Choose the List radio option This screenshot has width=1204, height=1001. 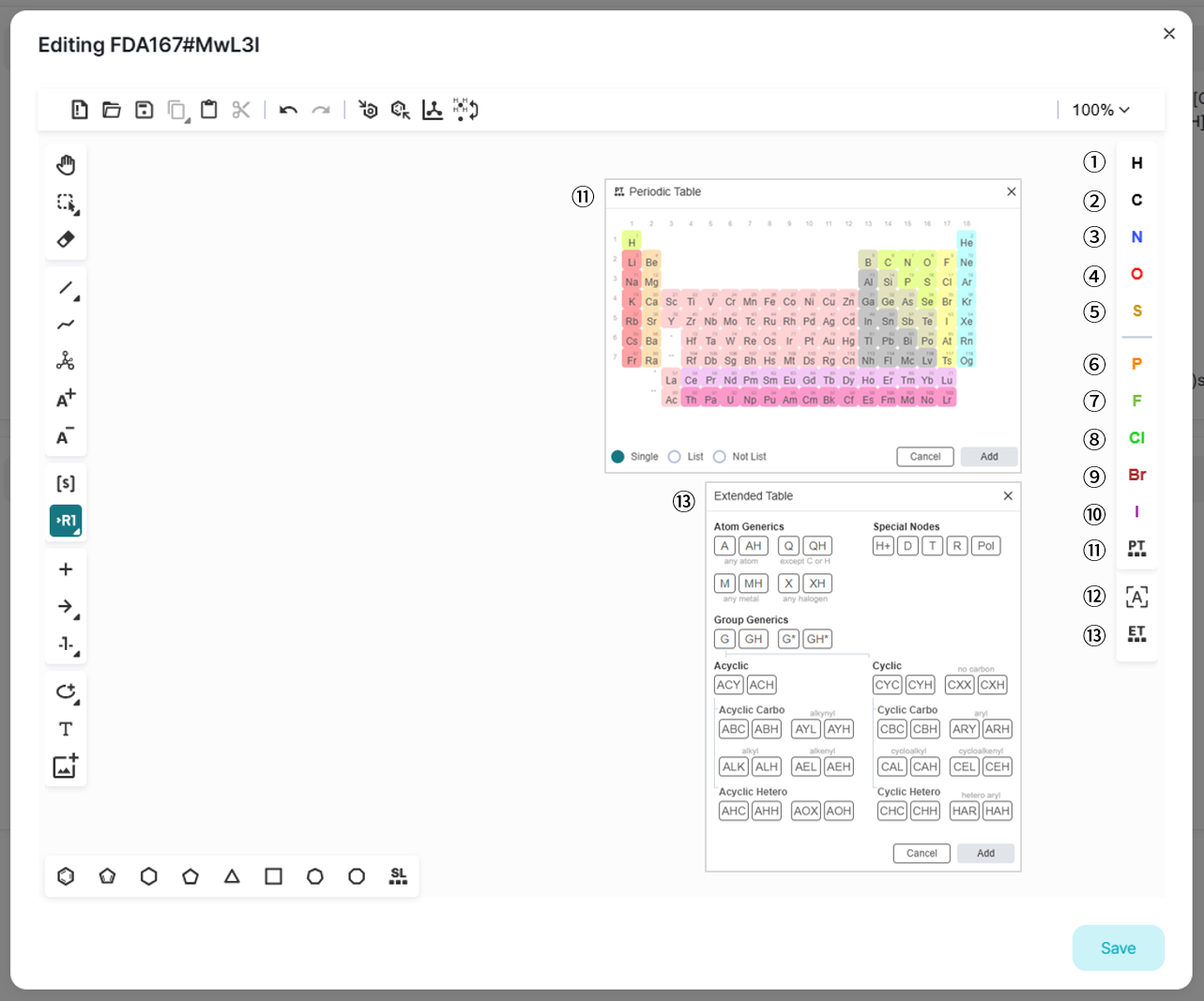coord(675,457)
